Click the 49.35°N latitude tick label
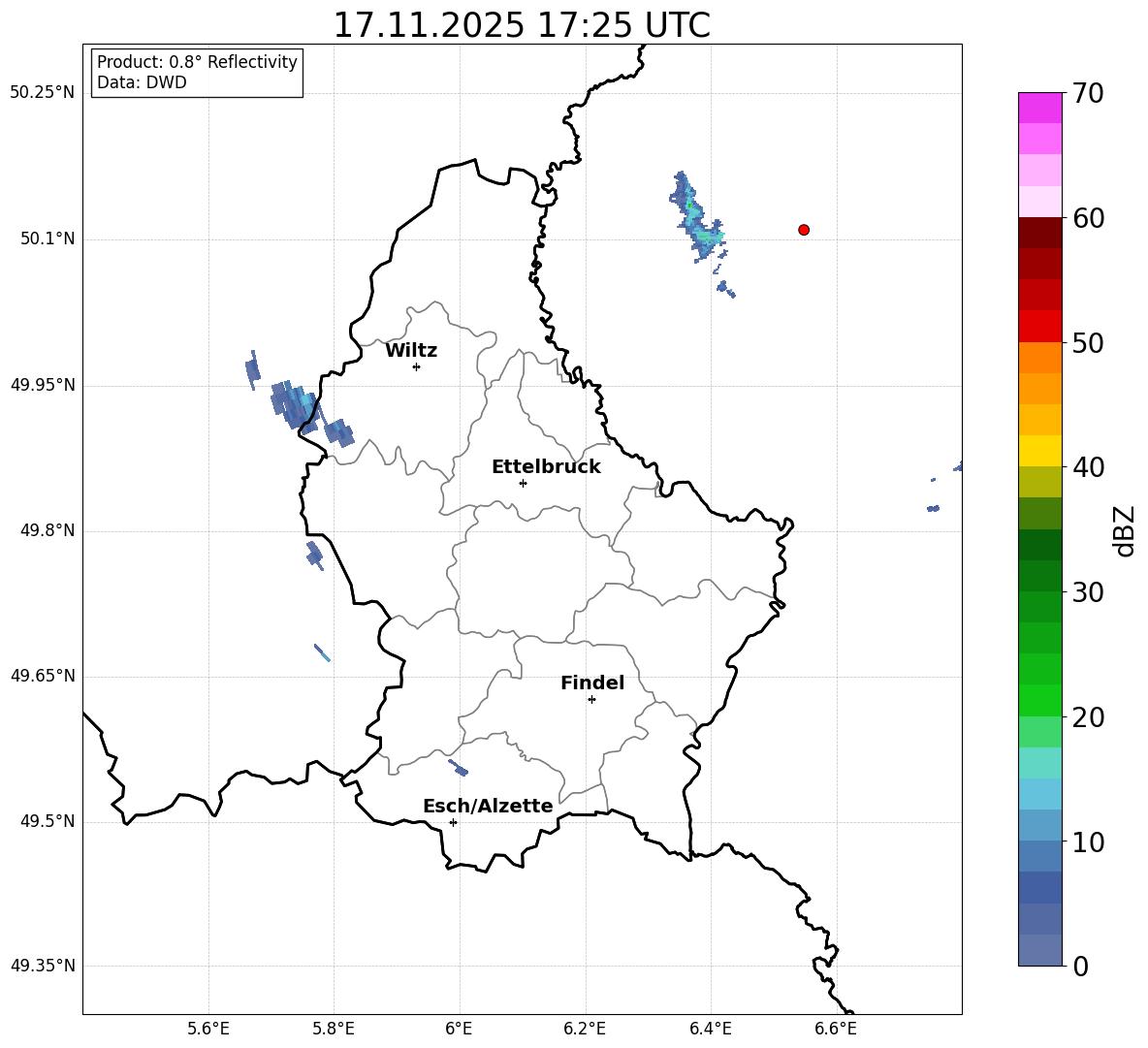 (x=43, y=966)
